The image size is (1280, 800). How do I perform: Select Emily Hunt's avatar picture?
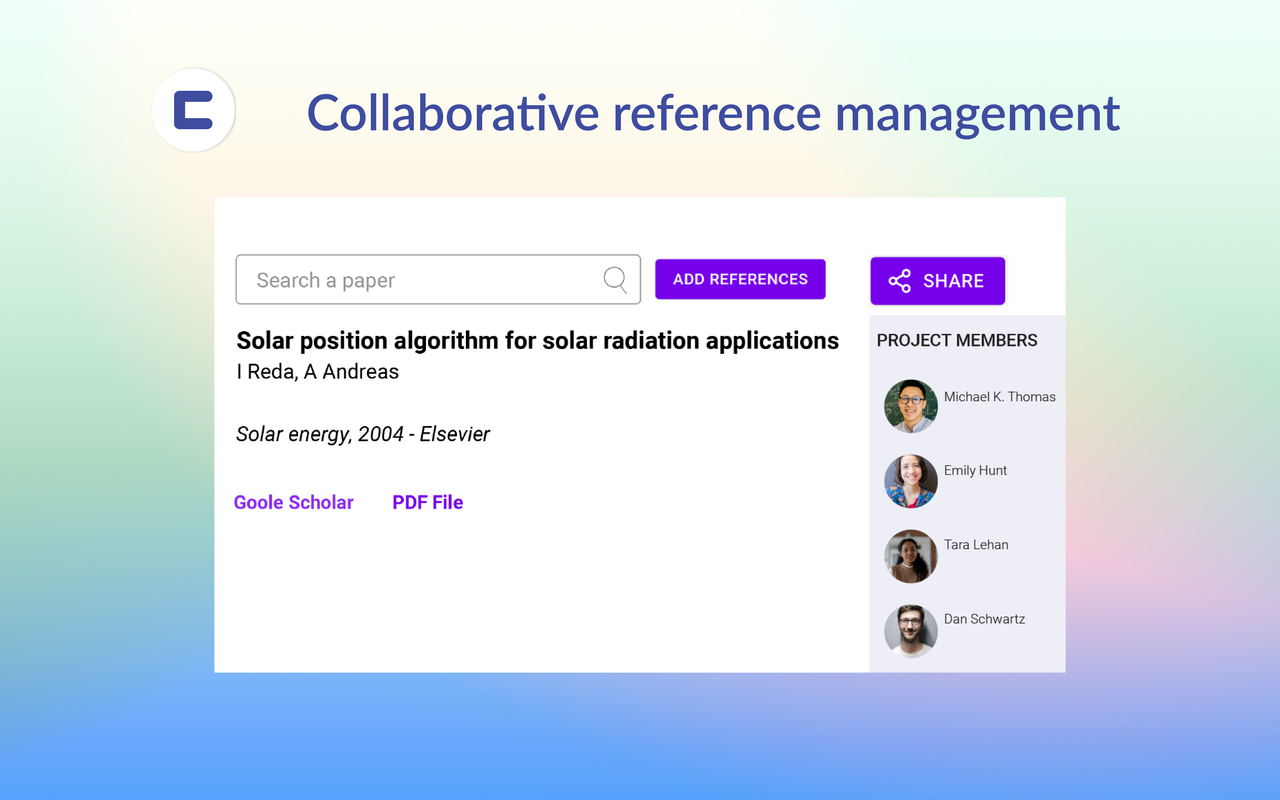pyautogui.click(x=910, y=481)
